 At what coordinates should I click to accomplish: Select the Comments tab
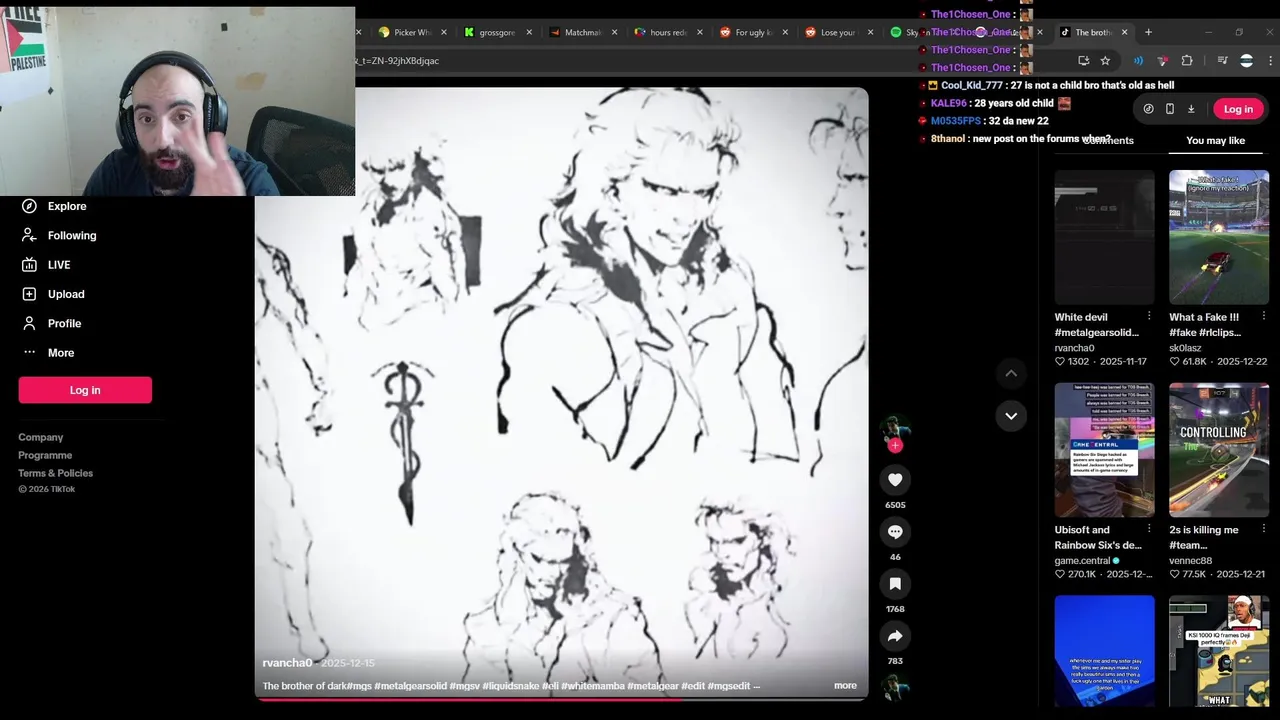pyautogui.click(x=1108, y=141)
